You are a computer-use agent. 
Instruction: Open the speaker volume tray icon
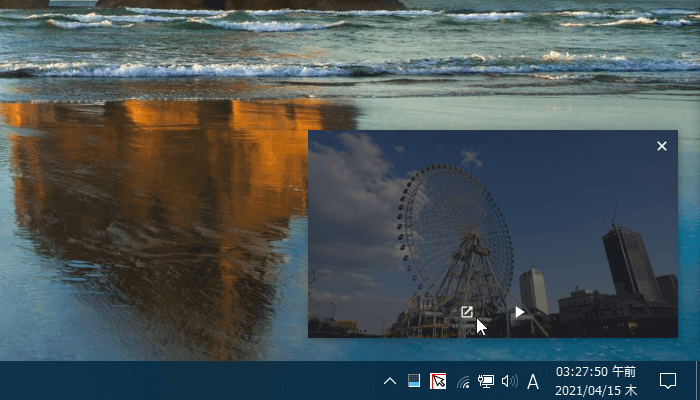pyautogui.click(x=509, y=381)
